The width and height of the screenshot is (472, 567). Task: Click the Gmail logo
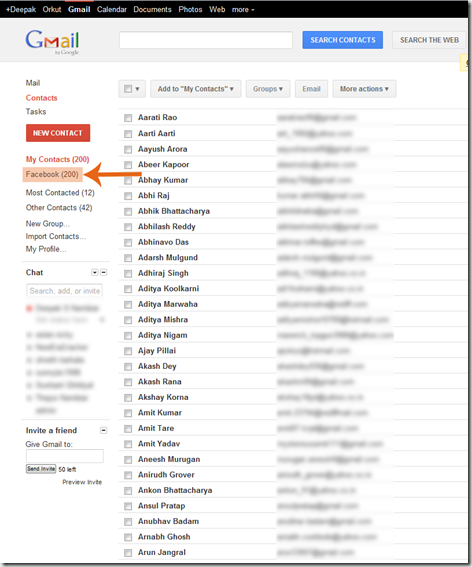[52, 42]
